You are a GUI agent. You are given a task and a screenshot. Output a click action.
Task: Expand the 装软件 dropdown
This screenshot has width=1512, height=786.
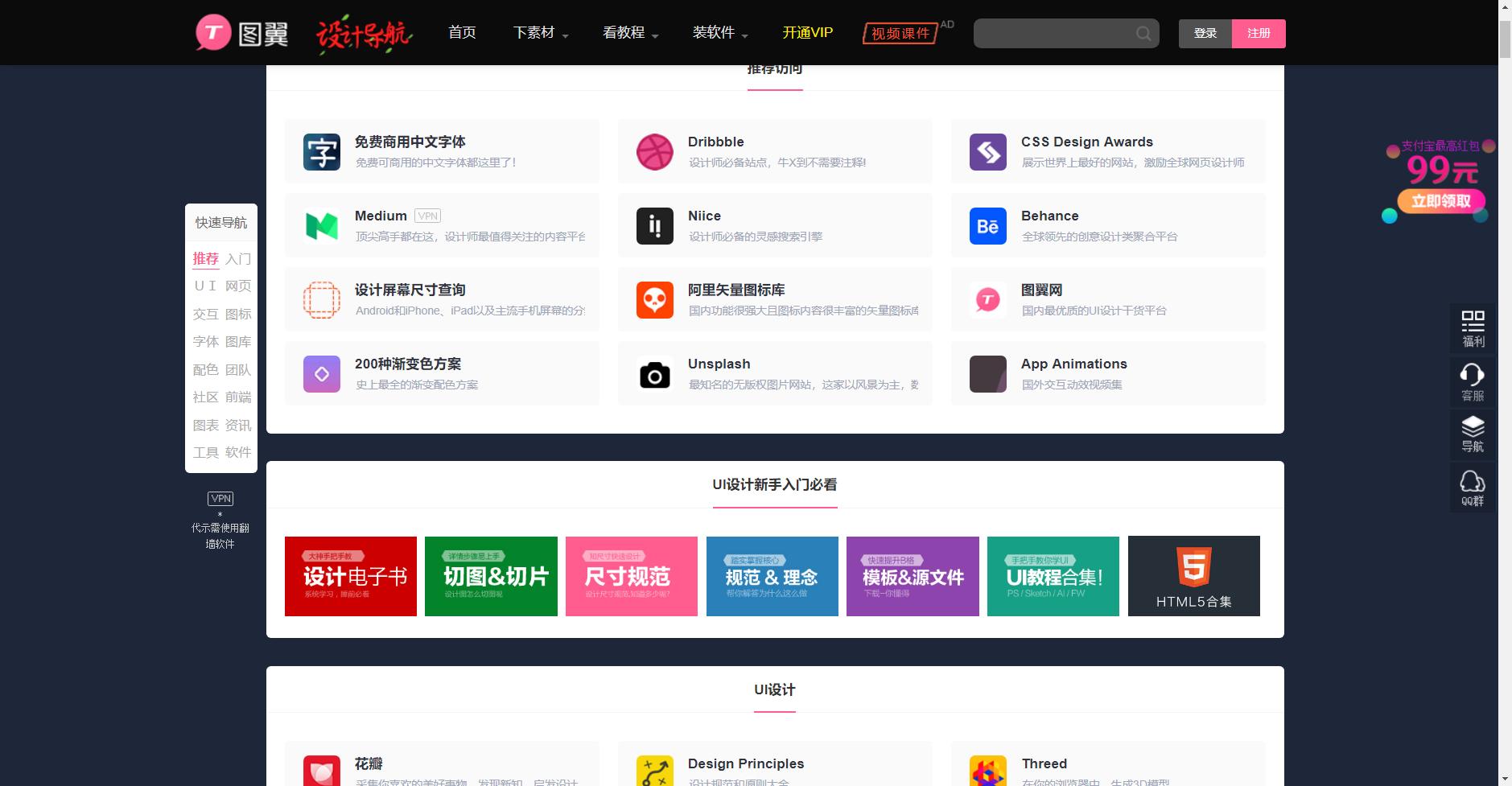tap(715, 33)
